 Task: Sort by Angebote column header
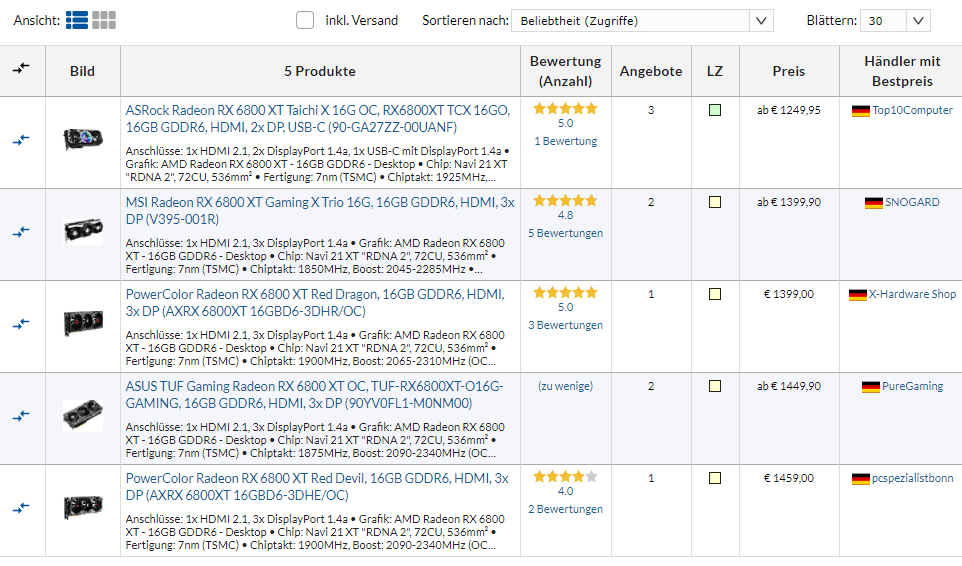point(651,71)
